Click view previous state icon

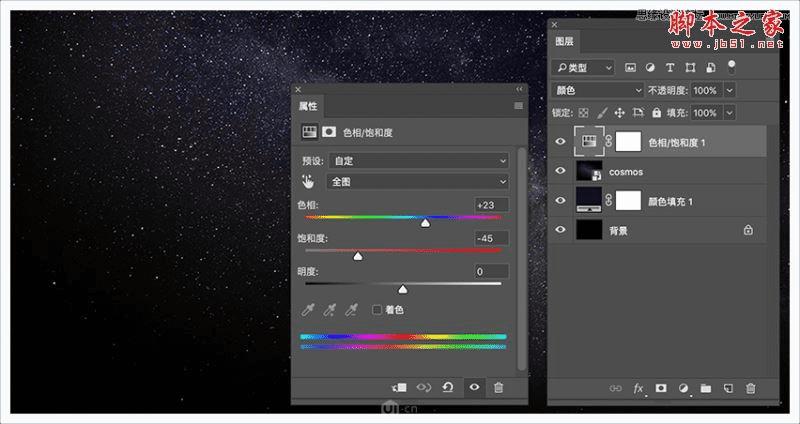coord(423,388)
